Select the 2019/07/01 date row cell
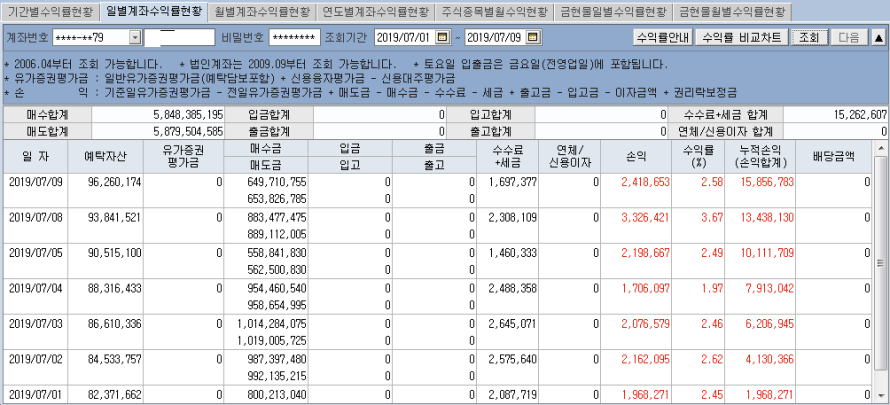The image size is (890, 405). pos(35,394)
